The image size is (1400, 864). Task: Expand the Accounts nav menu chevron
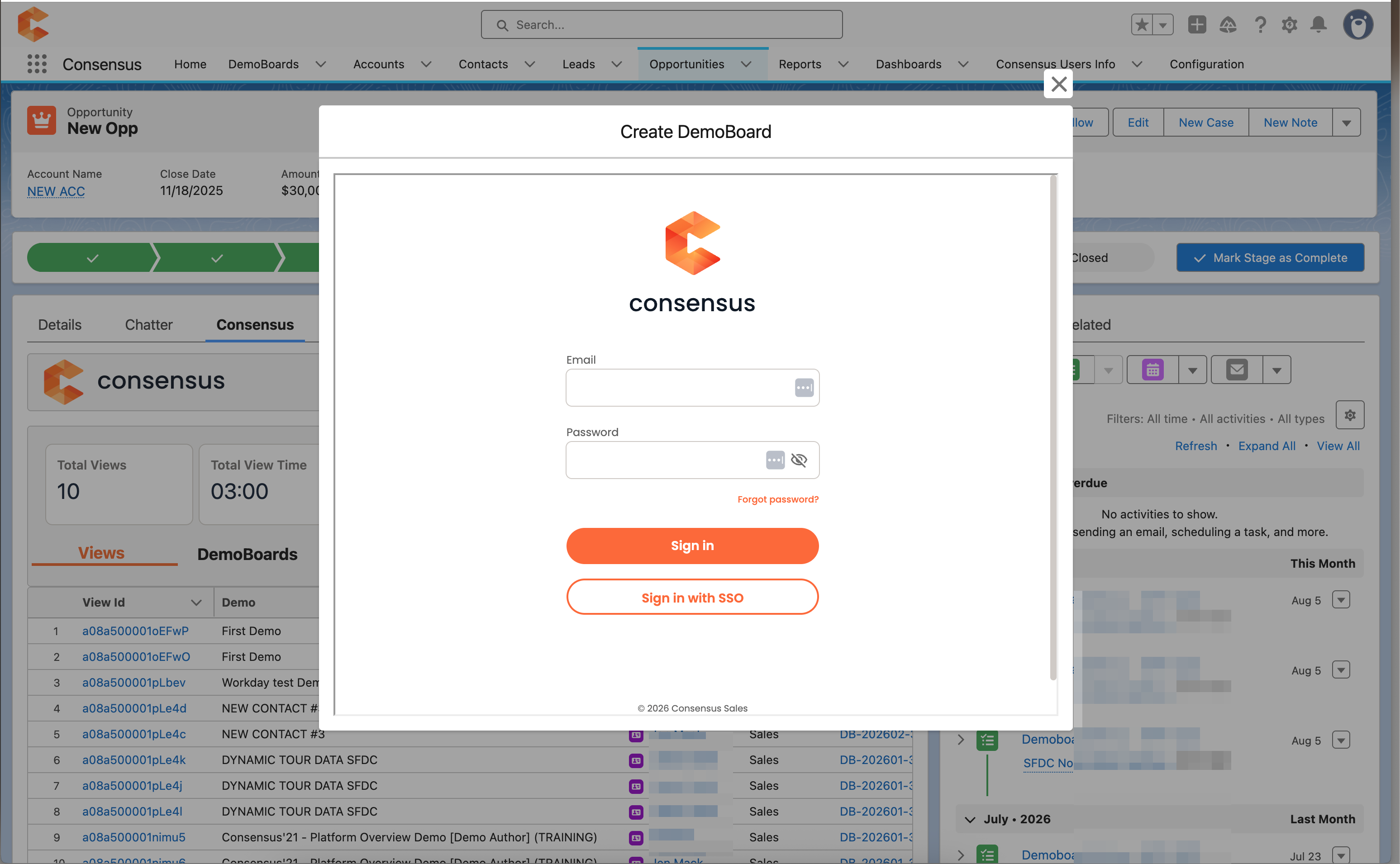[x=426, y=64]
